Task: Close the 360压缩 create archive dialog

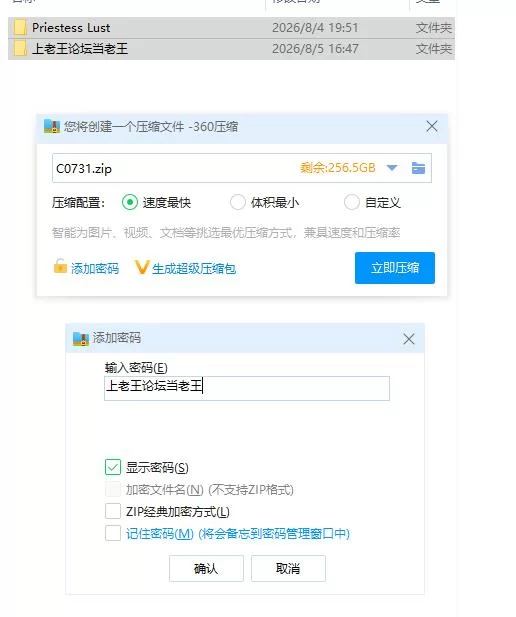Action: tap(432, 126)
